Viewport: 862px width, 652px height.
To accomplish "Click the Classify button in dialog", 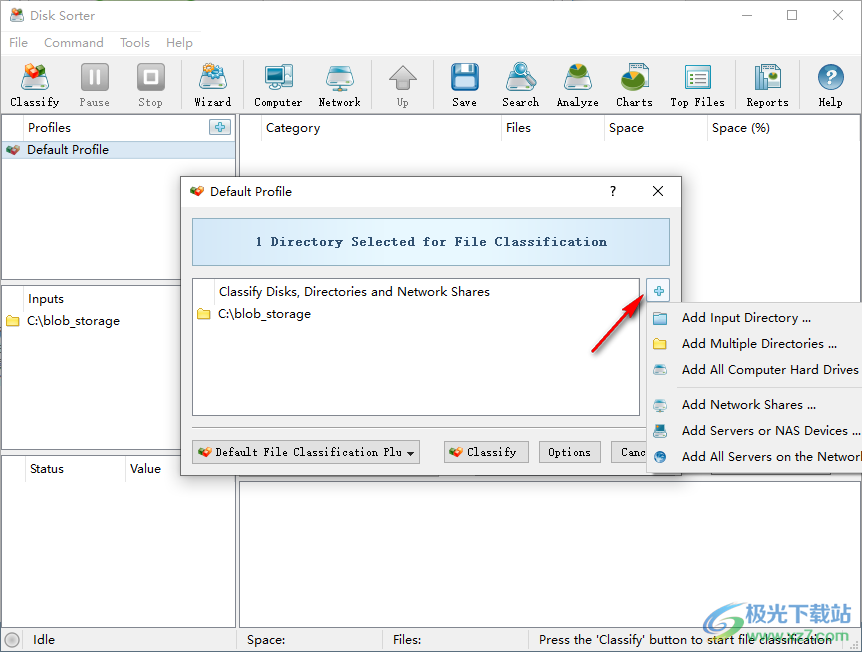I will point(486,452).
